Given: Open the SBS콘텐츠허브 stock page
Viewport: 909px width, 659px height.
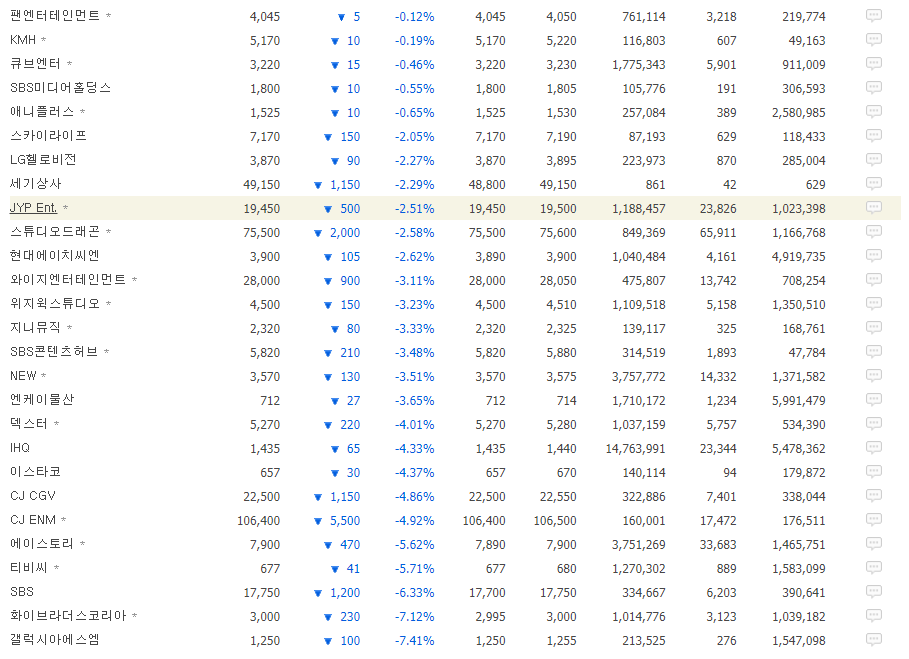Looking at the screenshot, I should coord(54,352).
